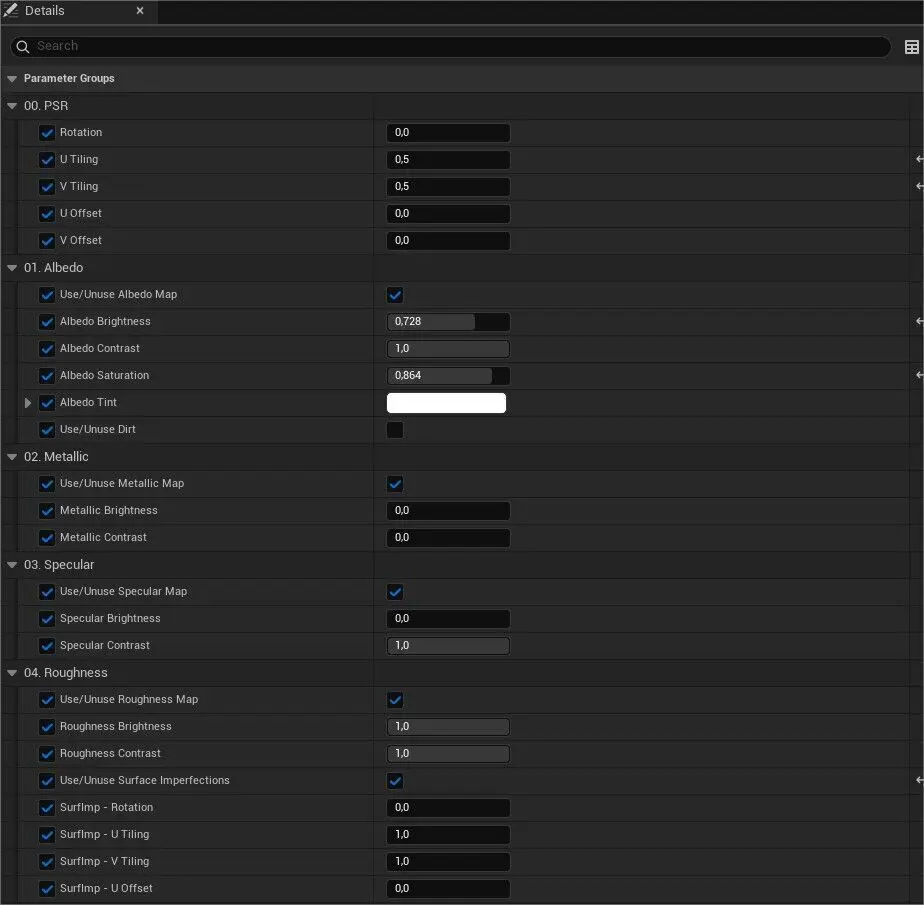The image size is (924, 905).
Task: Reset Albedo Saturation to default arrow
Action: 919,375
